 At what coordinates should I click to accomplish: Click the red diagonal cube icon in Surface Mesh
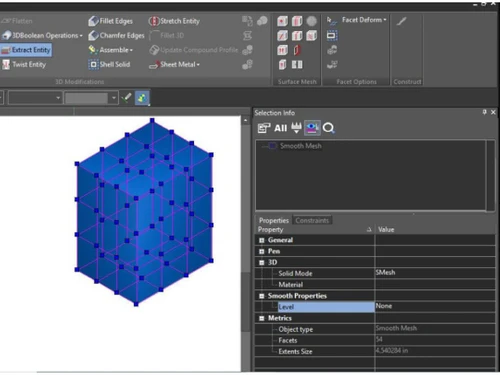click(282, 35)
